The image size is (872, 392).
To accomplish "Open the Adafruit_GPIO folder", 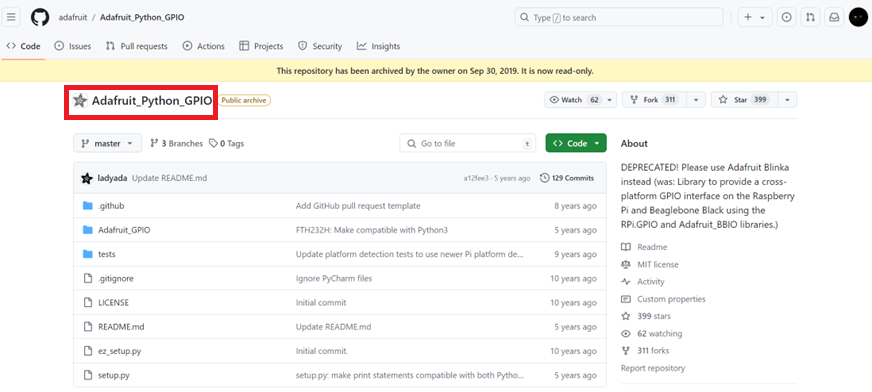I will [x=124, y=230].
